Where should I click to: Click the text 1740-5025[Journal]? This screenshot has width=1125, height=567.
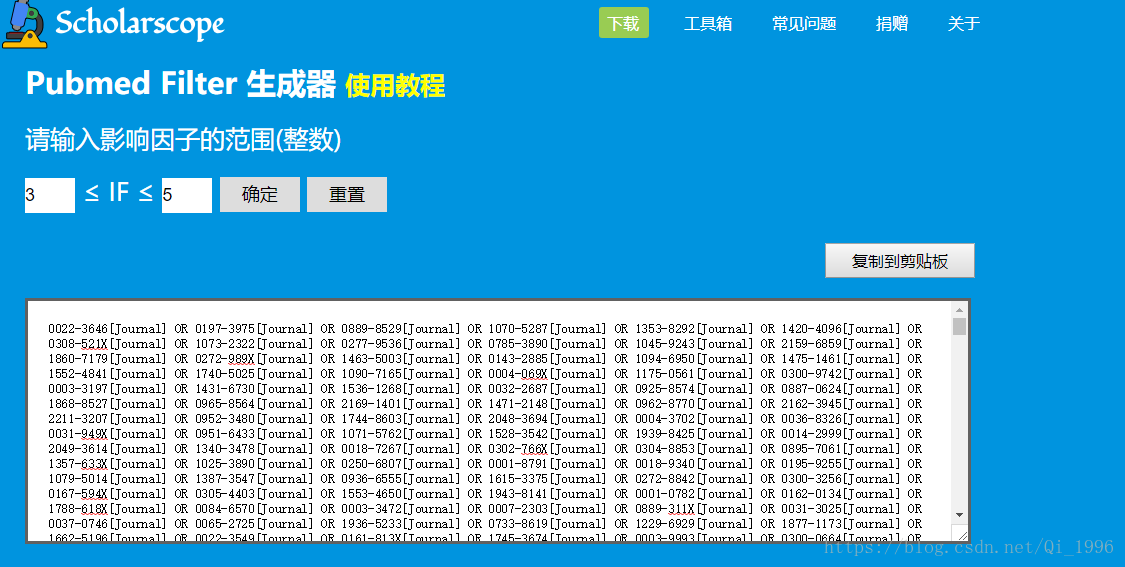tap(254, 374)
